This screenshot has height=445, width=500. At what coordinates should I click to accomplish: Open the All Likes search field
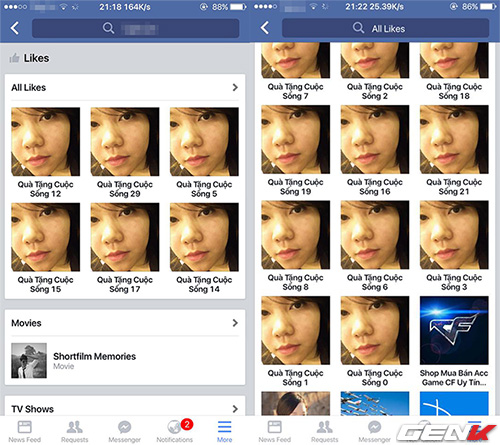pyautogui.click(x=385, y=28)
